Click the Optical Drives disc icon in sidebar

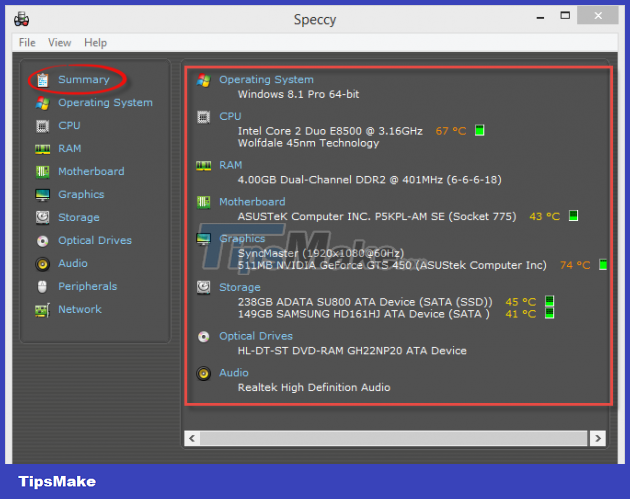click(x=43, y=241)
